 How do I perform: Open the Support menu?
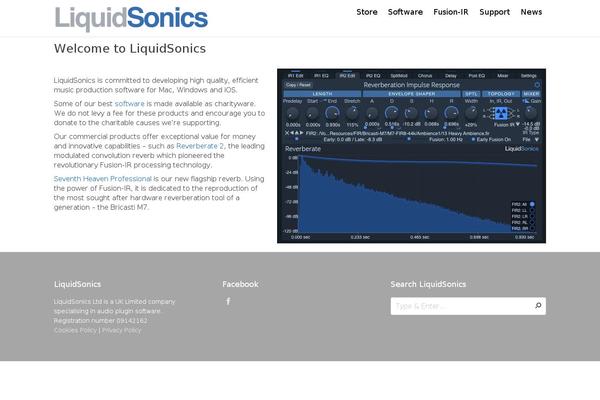(494, 12)
